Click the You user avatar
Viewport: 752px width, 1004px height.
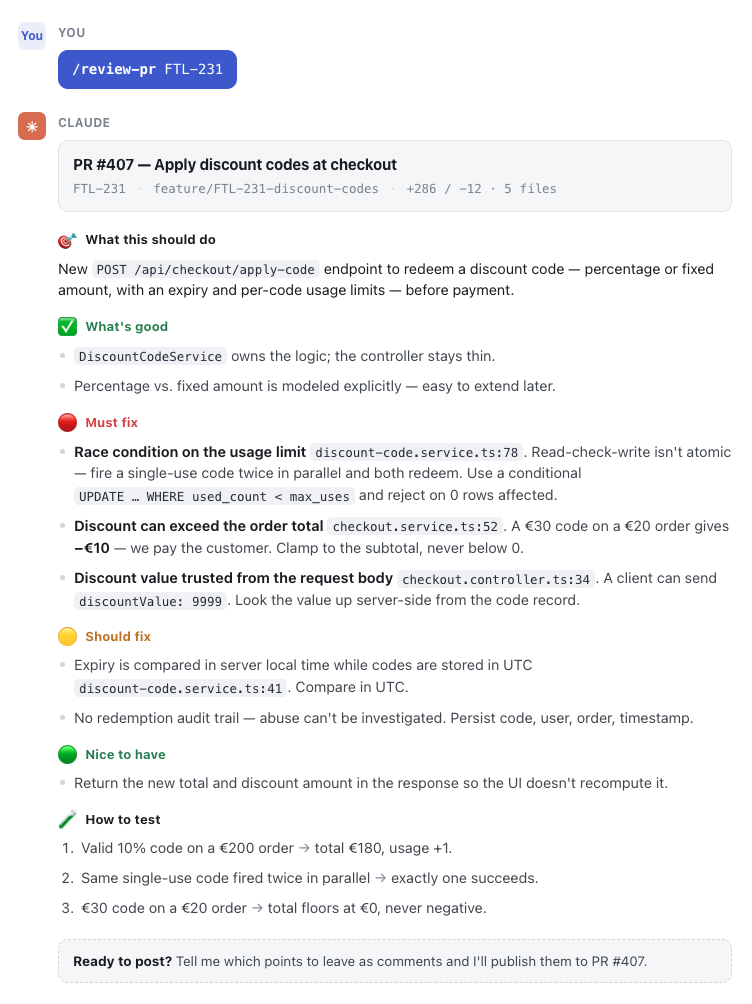point(31,35)
